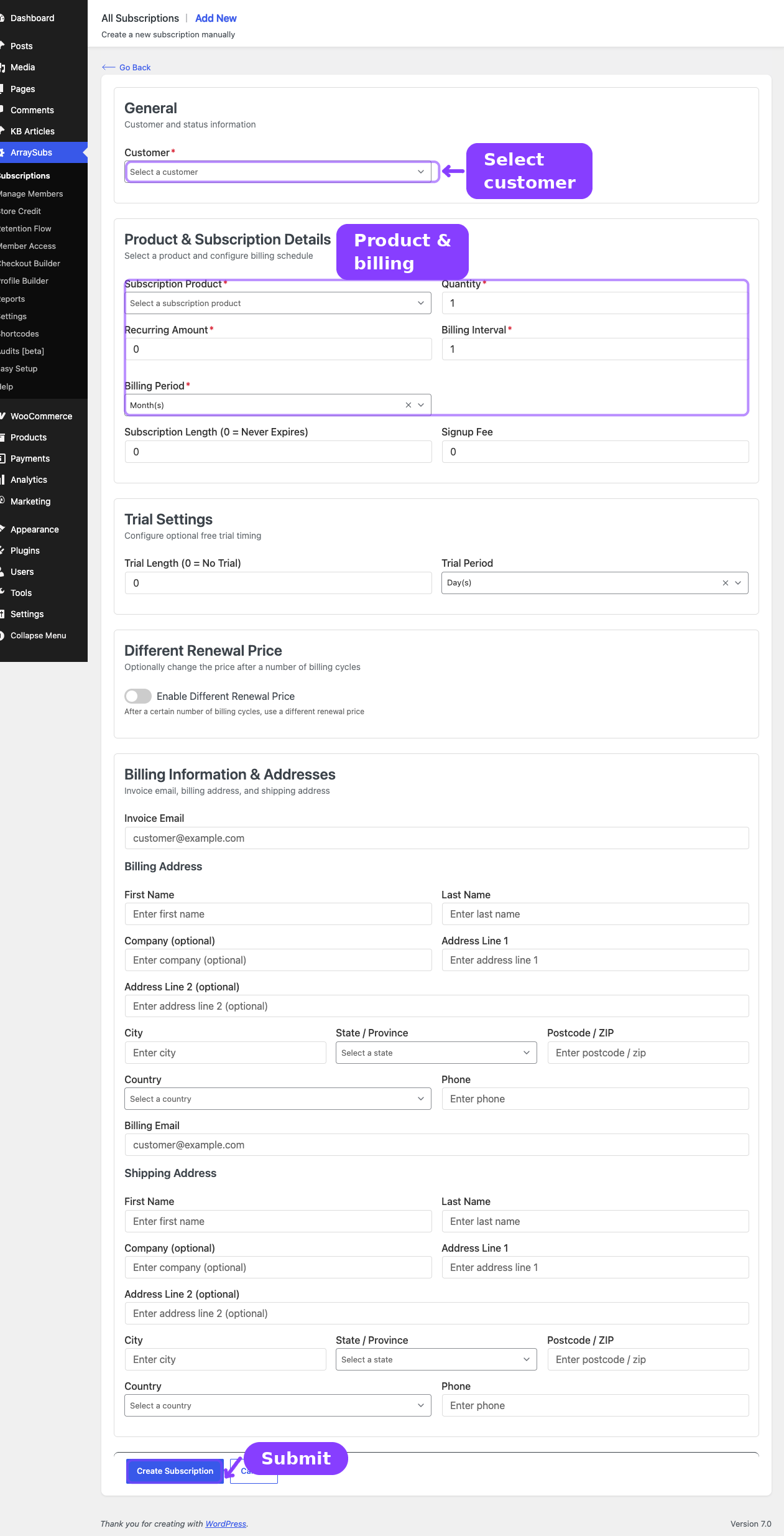Open Payments menu
This screenshot has width=784, height=1536.
(30, 458)
